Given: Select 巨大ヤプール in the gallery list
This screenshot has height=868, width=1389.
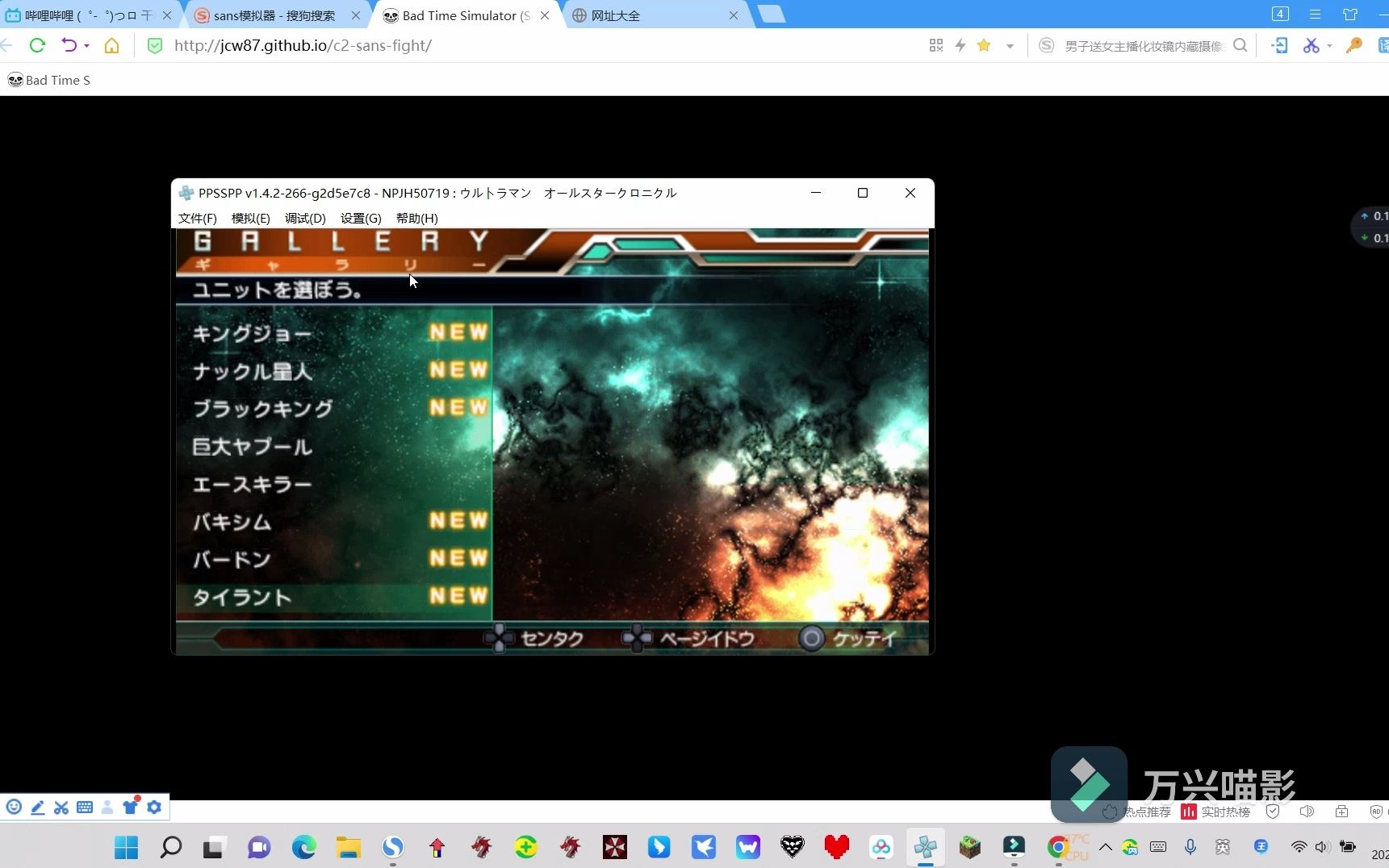Looking at the screenshot, I should [334, 446].
